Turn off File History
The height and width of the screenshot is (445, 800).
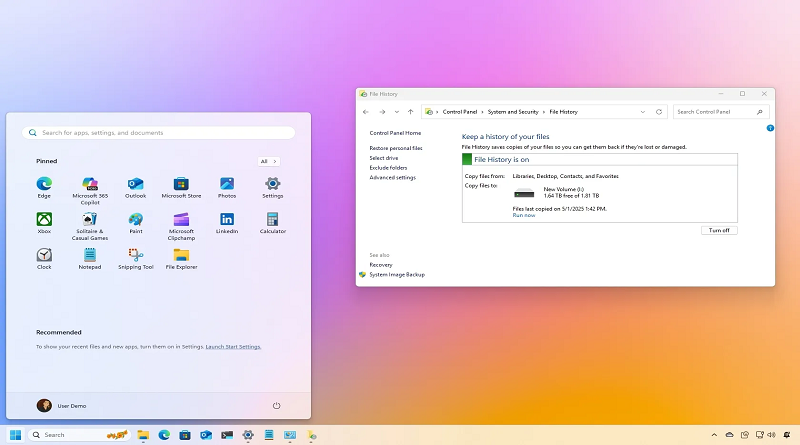point(719,230)
